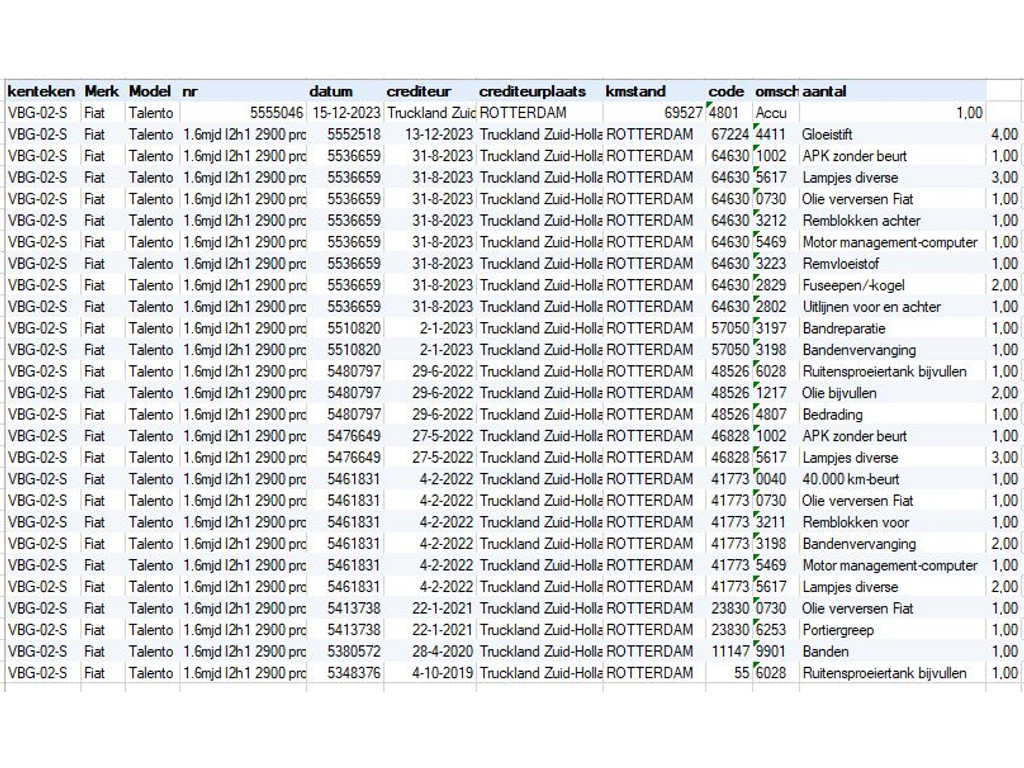The image size is (1024, 768).
Task: Click kmstand cell with value 55
Action: [x=729, y=673]
